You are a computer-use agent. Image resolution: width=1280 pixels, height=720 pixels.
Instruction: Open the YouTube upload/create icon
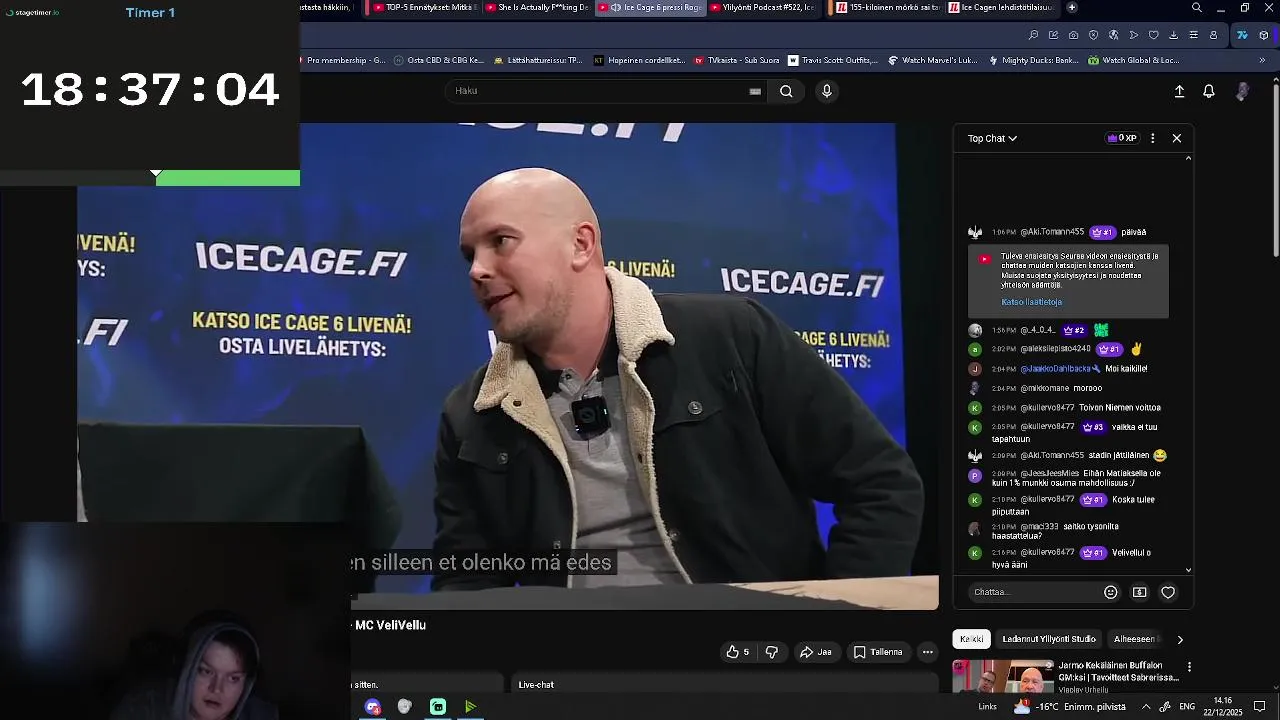click(1179, 91)
